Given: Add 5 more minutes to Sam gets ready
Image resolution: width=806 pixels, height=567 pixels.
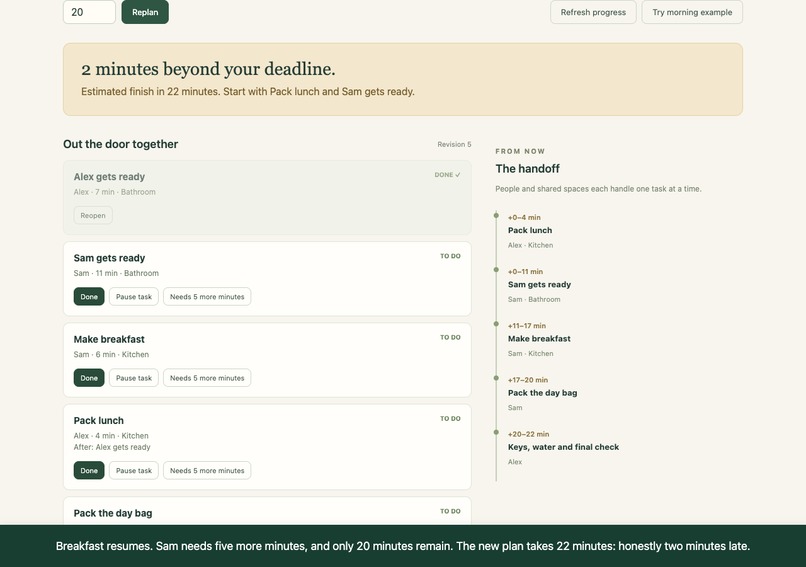Looking at the screenshot, I should [207, 297].
